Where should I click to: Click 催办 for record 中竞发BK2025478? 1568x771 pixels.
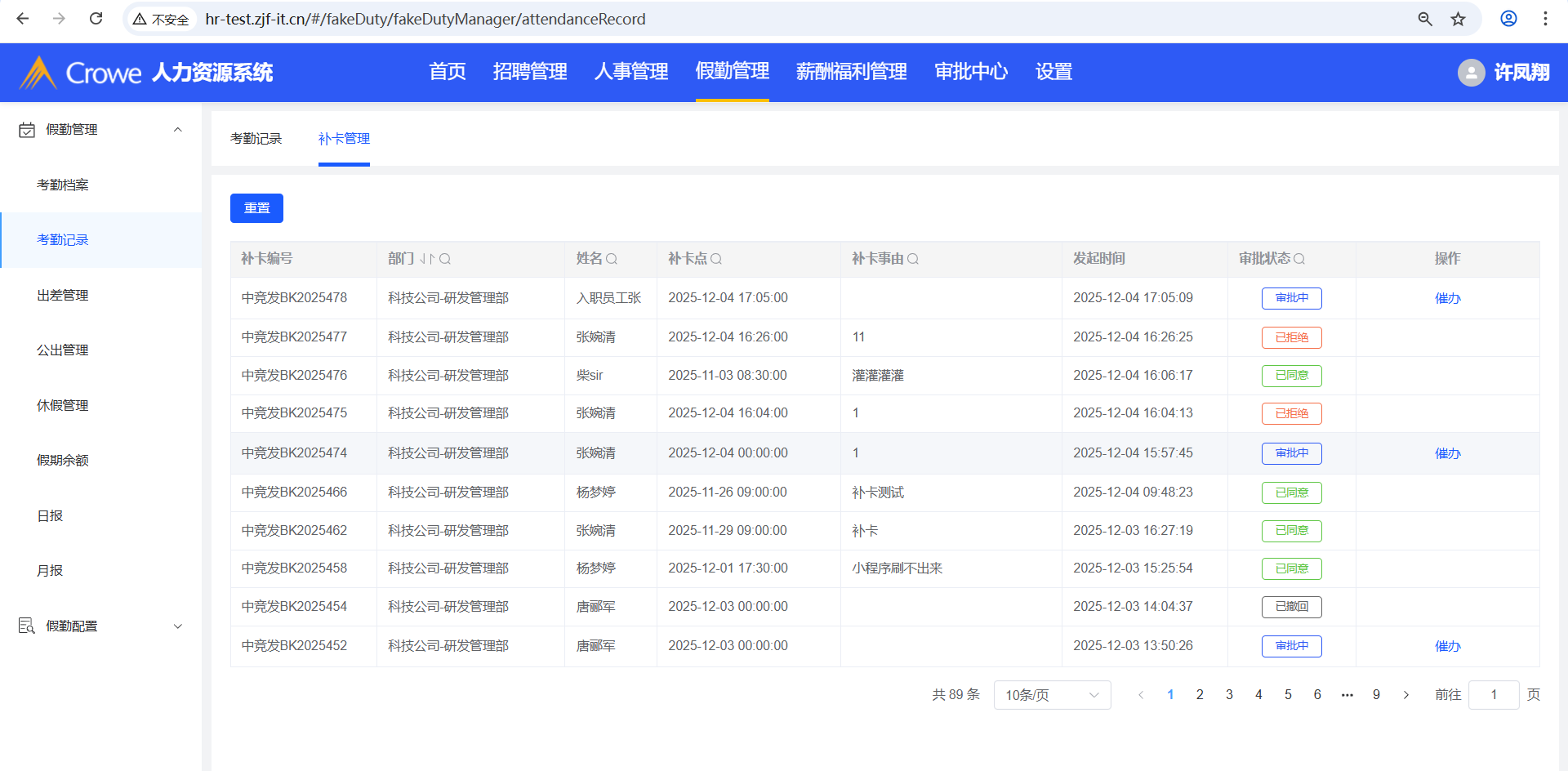click(x=1447, y=298)
